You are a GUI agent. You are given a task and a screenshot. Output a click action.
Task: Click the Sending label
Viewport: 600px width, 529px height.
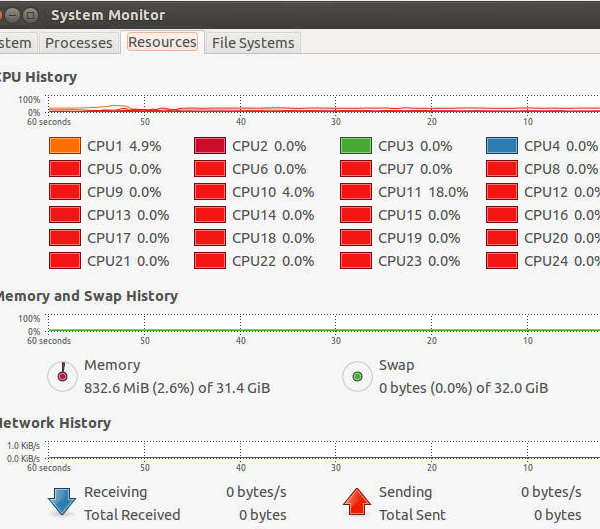pos(405,492)
